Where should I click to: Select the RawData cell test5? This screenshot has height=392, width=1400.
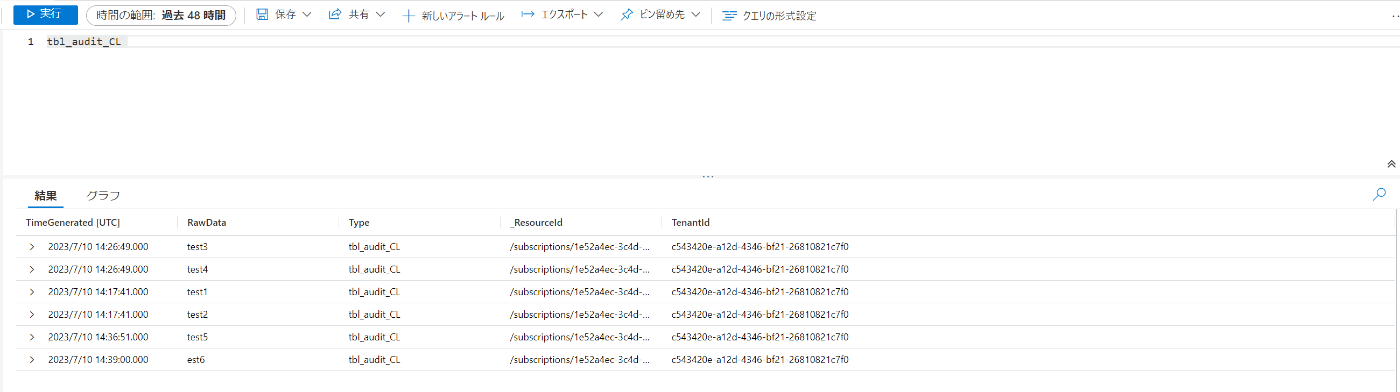tap(197, 337)
